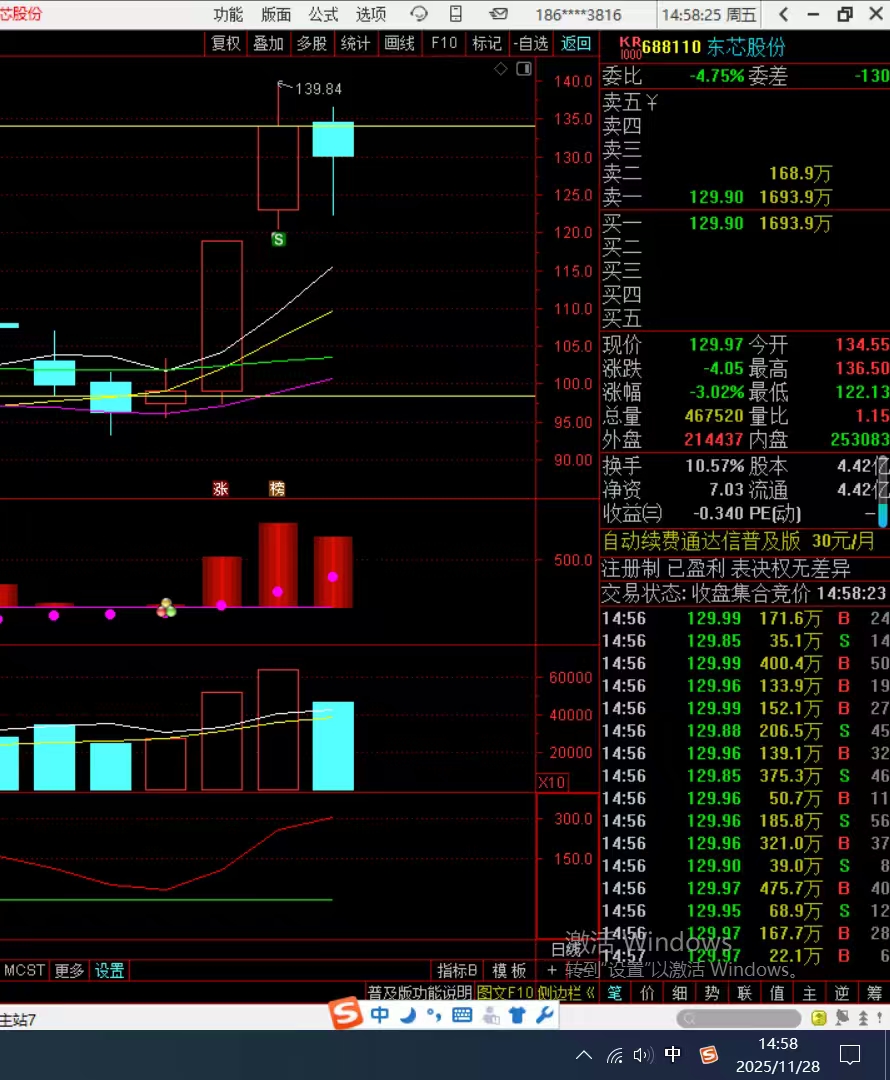Viewport: 890px width, 1080px height.
Task: Click 自动续费通达信普及版 30元/月 ad link
Action: [738, 541]
